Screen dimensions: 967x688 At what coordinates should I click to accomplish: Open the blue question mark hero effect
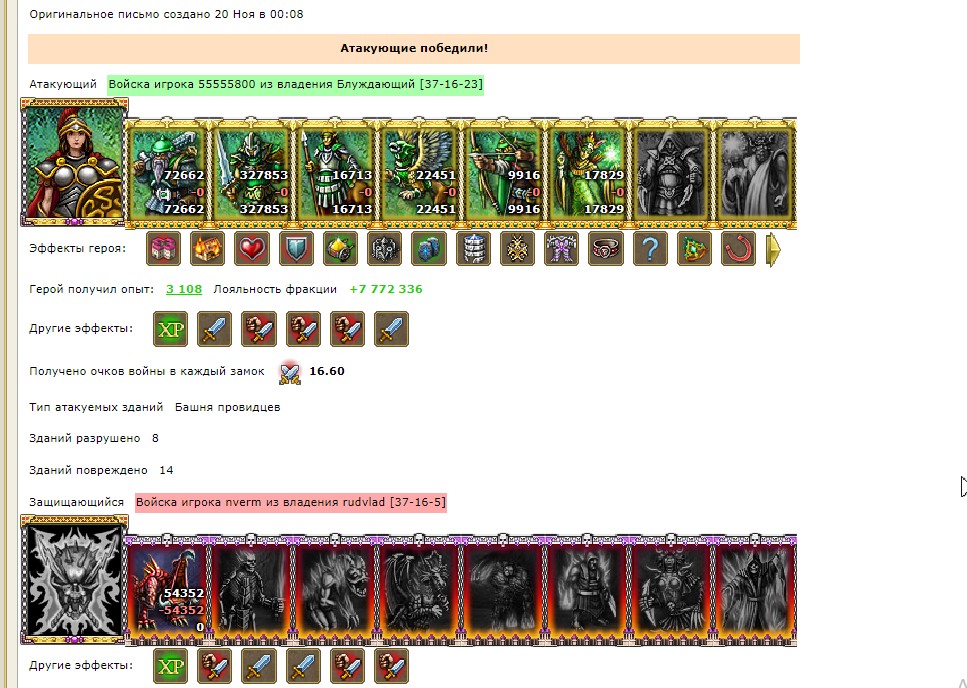pos(650,249)
